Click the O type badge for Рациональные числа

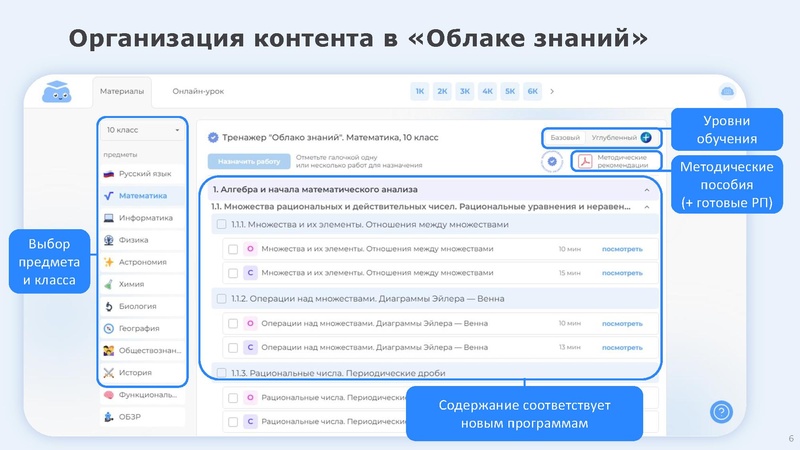pos(250,397)
